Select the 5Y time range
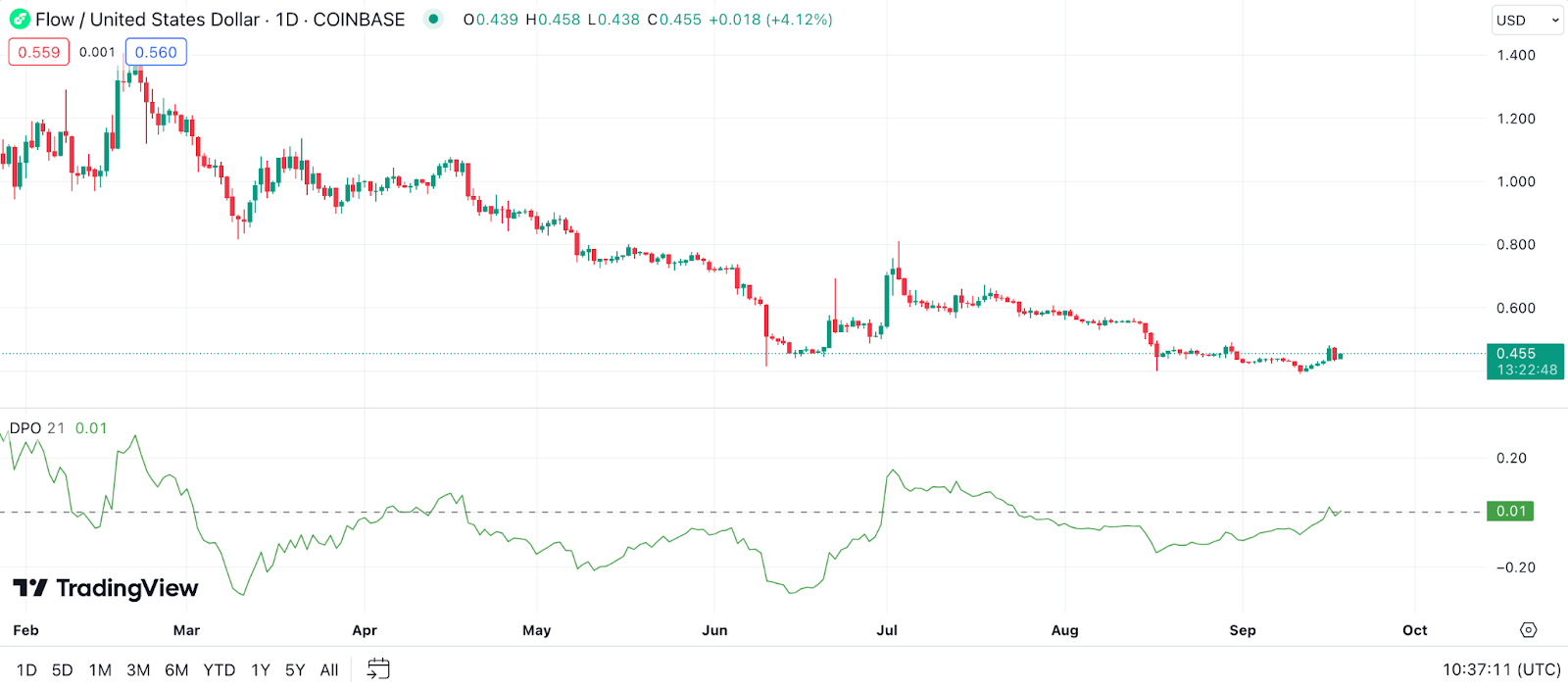1568x689 pixels. point(295,670)
